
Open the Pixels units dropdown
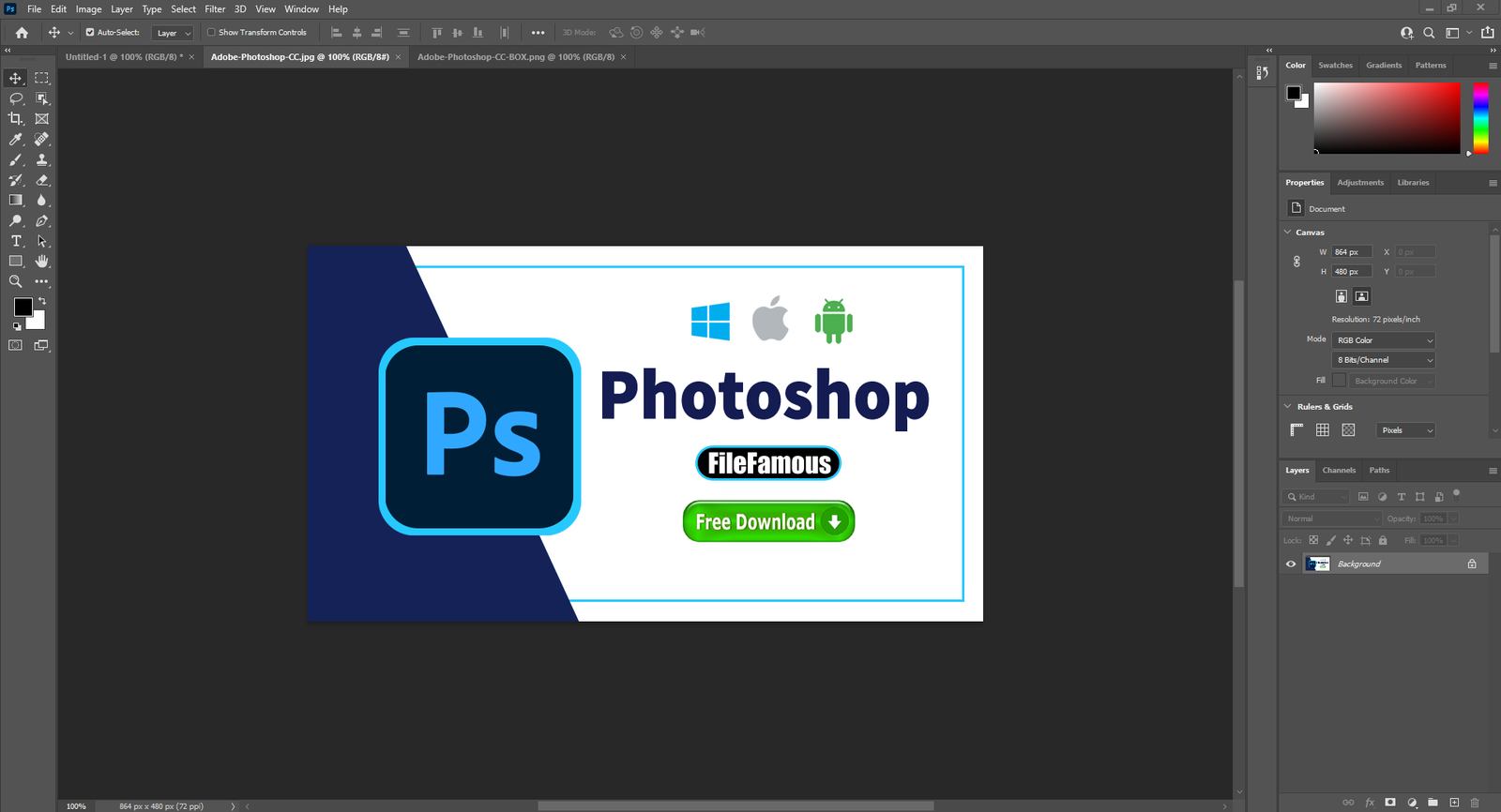[1406, 430]
